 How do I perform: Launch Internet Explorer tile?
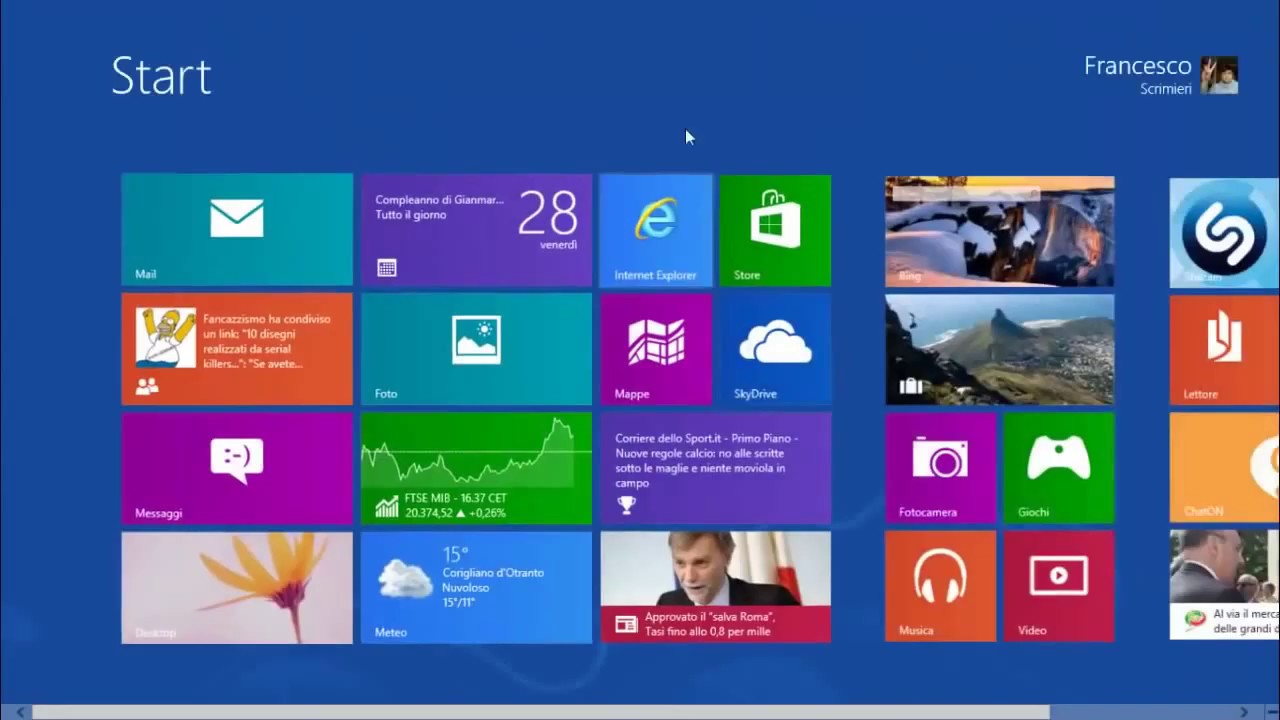pyautogui.click(x=656, y=230)
